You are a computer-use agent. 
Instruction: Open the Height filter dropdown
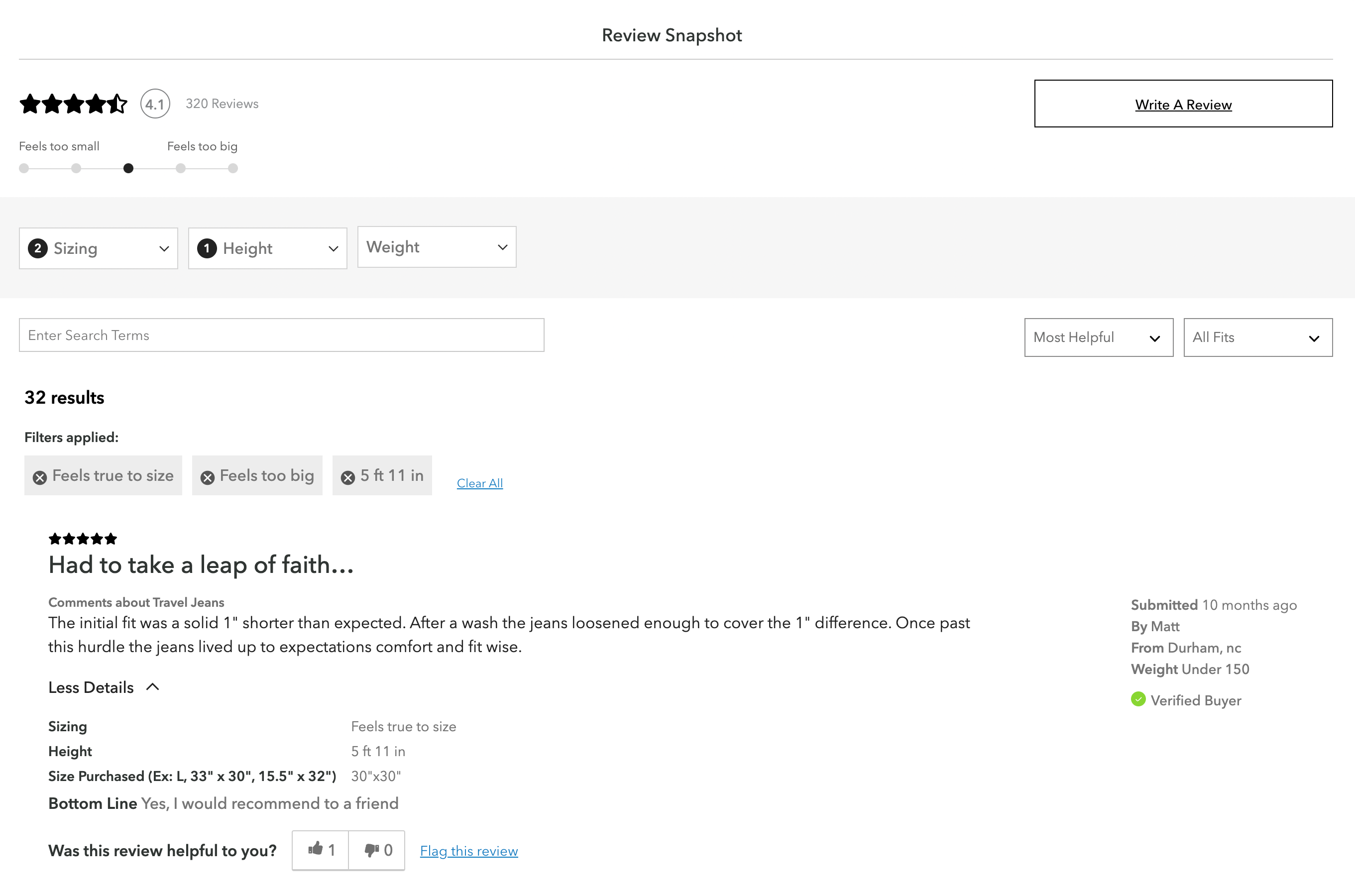267,248
